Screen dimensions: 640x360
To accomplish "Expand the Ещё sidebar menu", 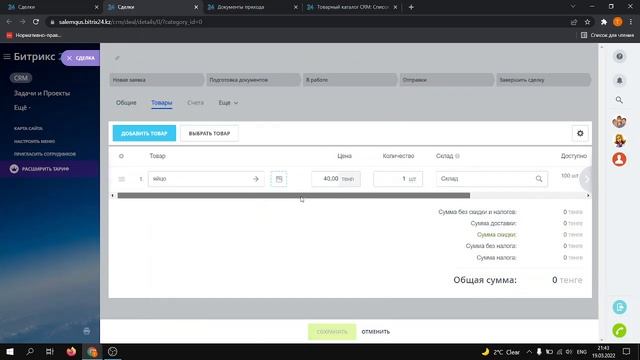I will [x=22, y=107].
